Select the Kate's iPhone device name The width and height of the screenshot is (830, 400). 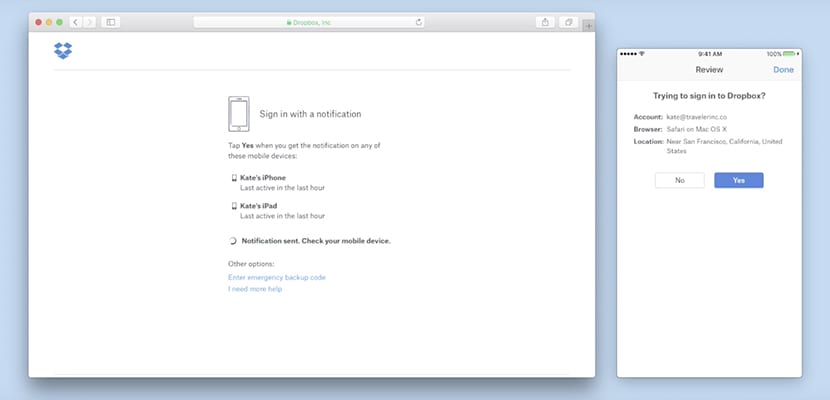[x=263, y=178]
